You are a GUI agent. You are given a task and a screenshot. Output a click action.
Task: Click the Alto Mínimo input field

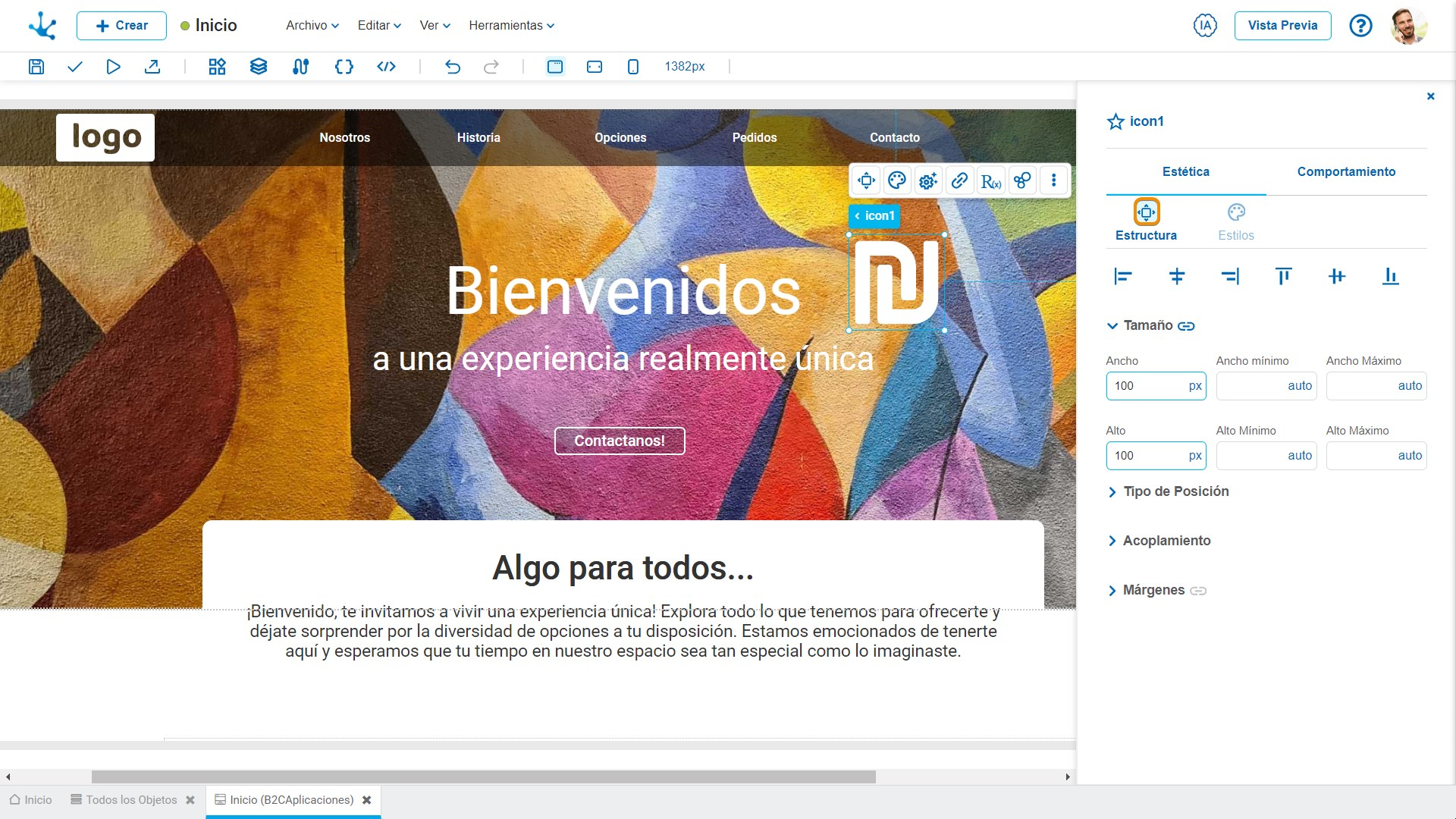click(1266, 456)
